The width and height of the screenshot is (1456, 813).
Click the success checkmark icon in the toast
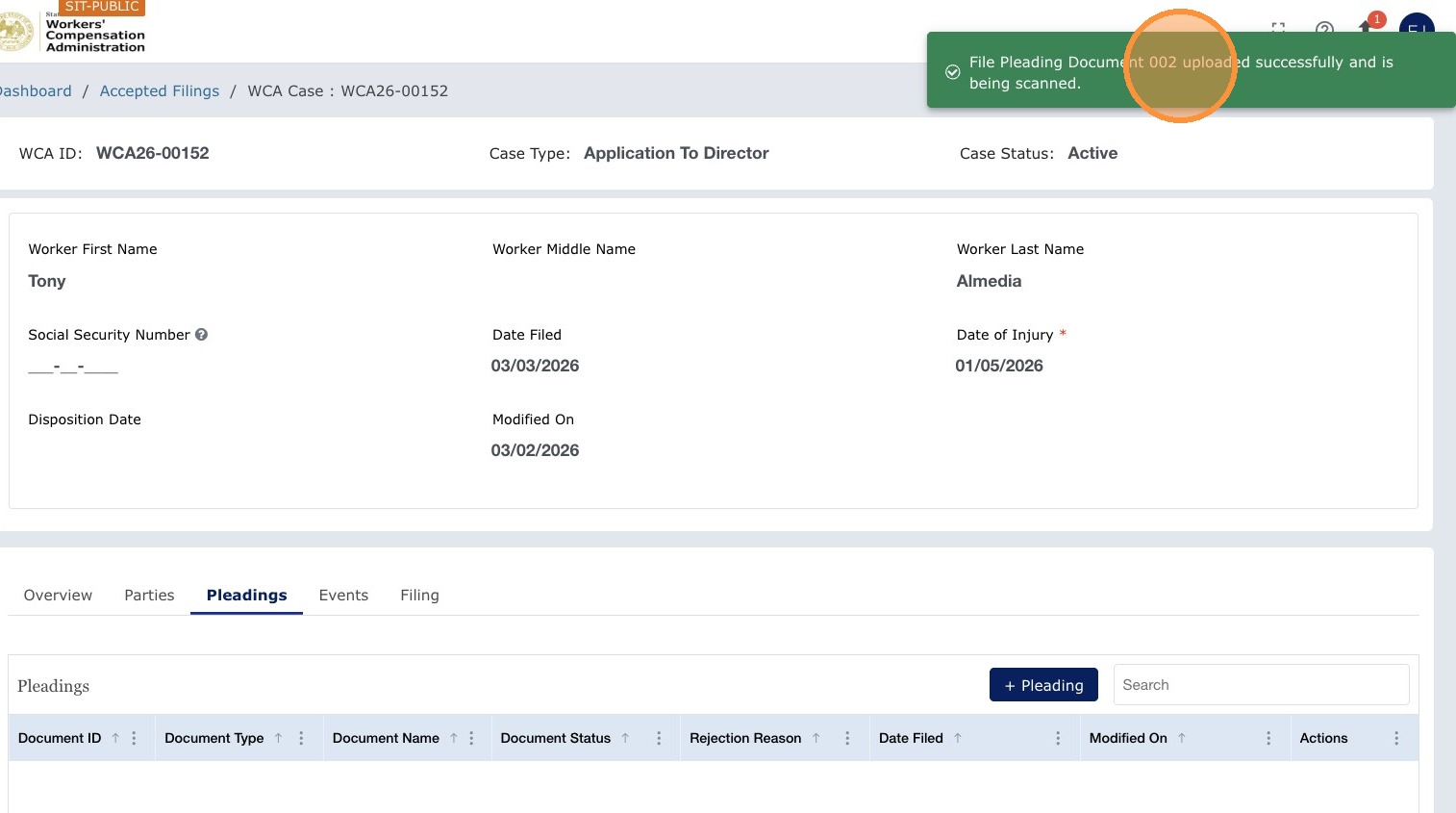coord(952,72)
